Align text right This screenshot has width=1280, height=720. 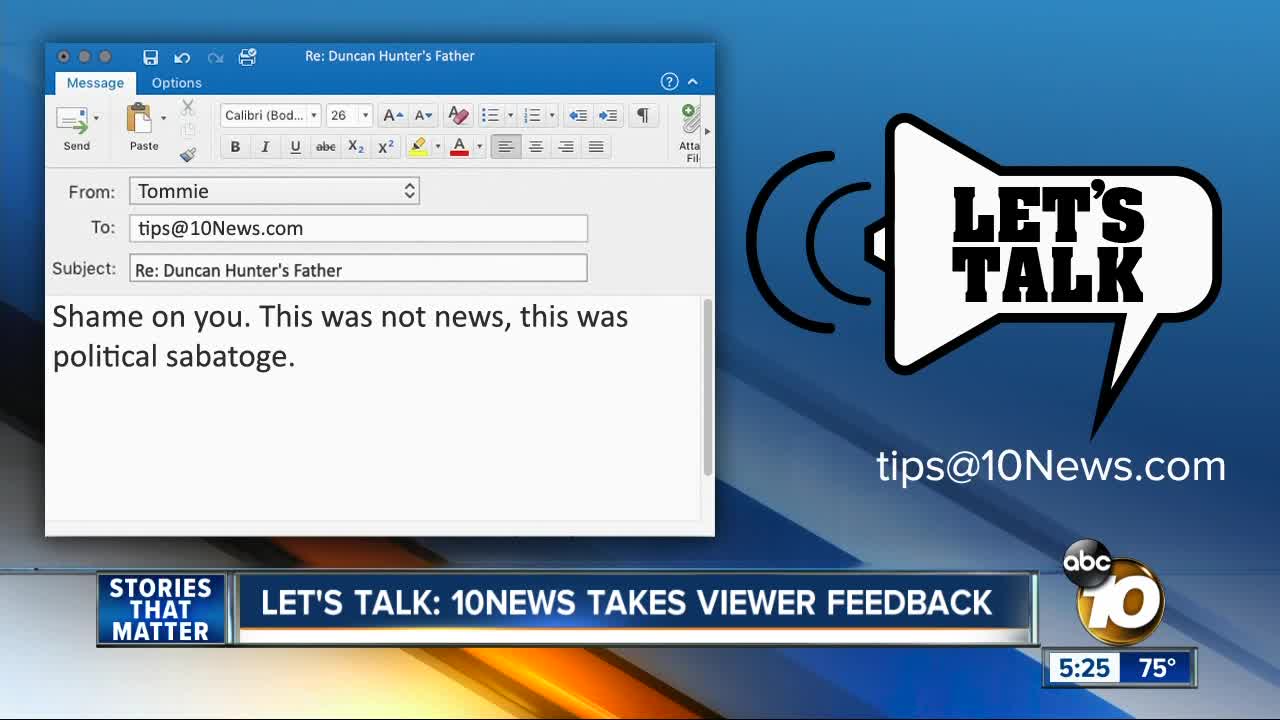[x=566, y=147]
